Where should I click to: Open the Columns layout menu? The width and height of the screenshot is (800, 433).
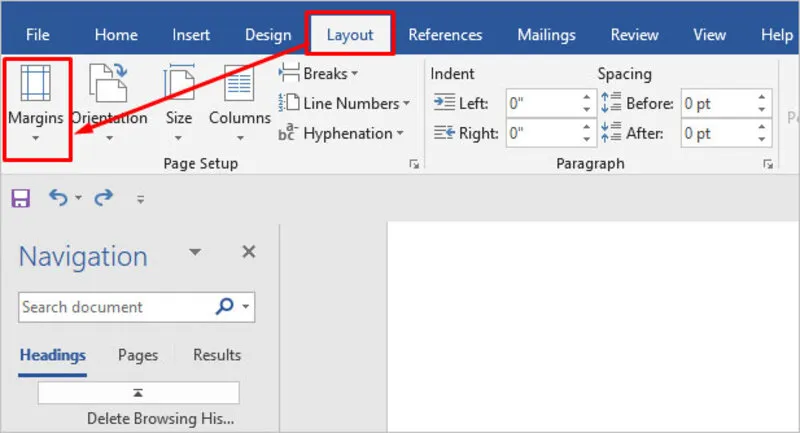click(x=239, y=103)
